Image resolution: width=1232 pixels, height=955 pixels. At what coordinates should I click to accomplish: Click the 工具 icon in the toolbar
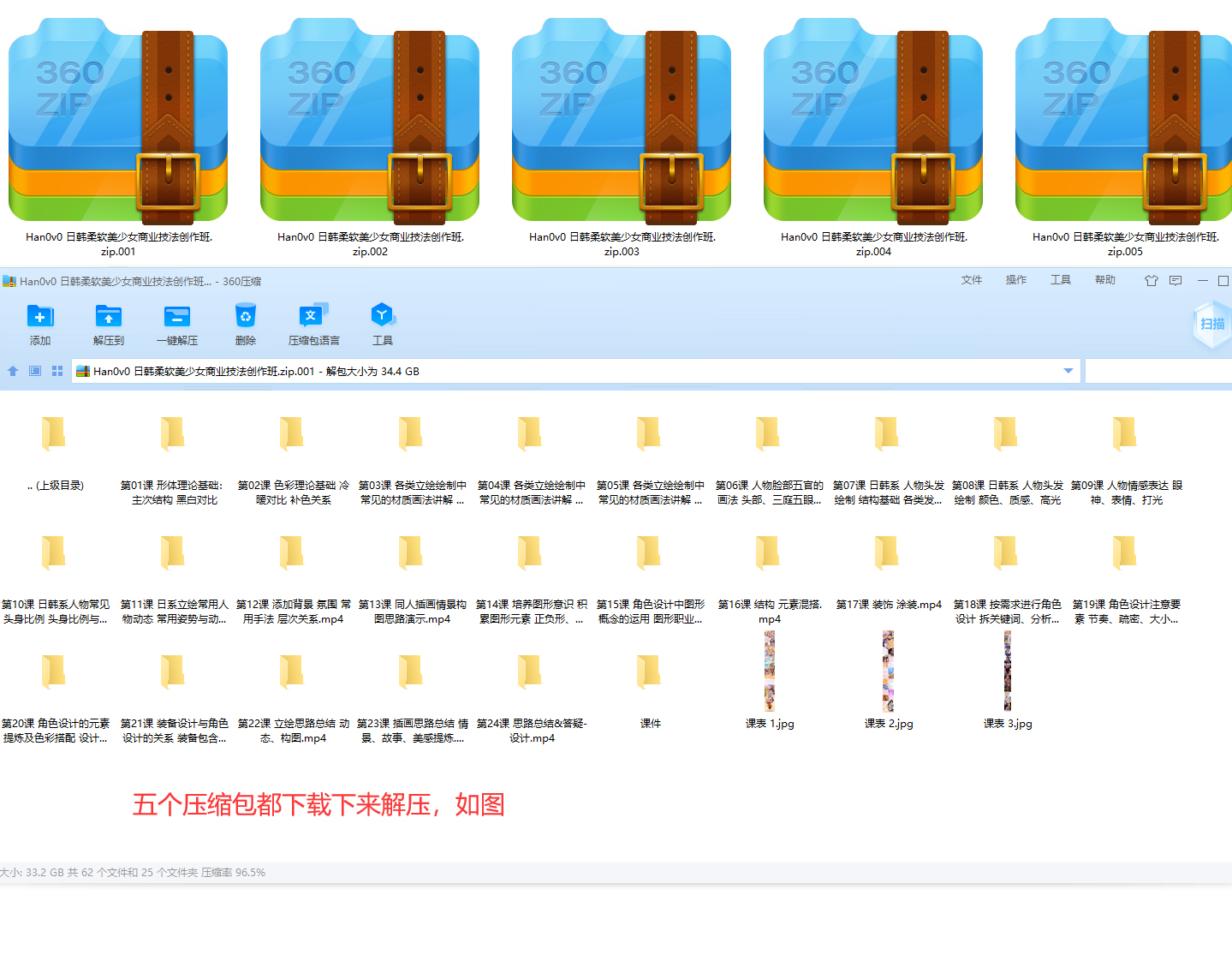coord(382,317)
